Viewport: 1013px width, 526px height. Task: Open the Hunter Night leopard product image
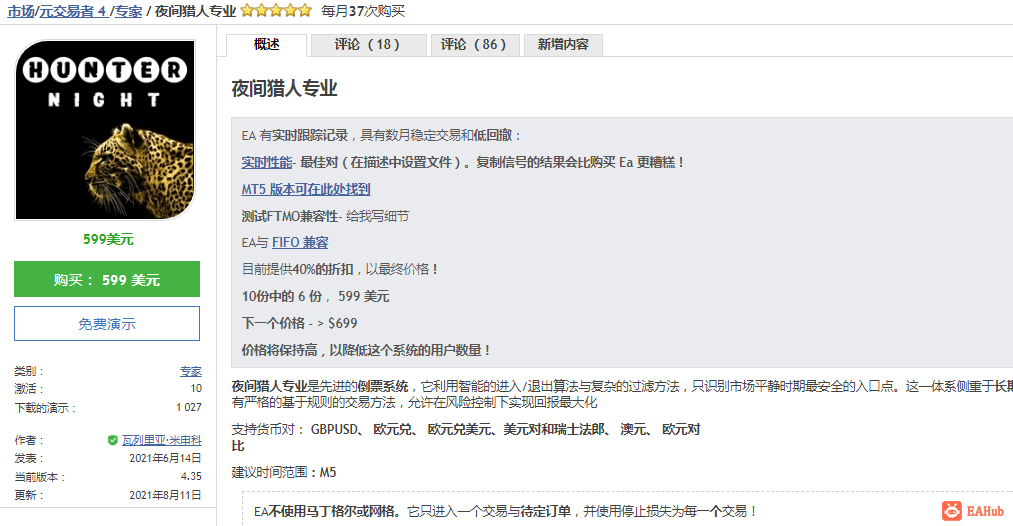click(x=105, y=130)
